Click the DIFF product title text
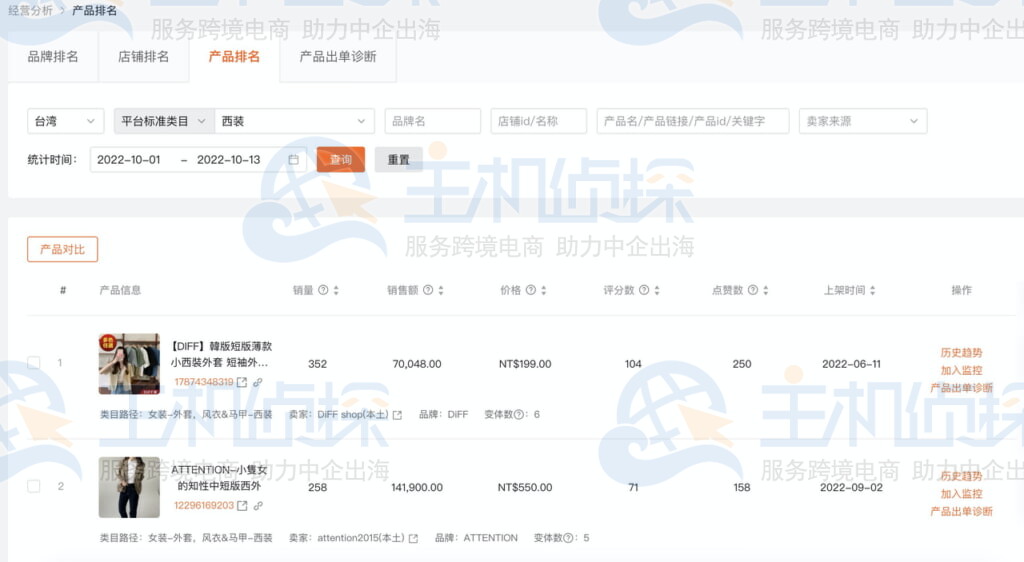Image resolution: width=1024 pixels, height=562 pixels. (220, 354)
